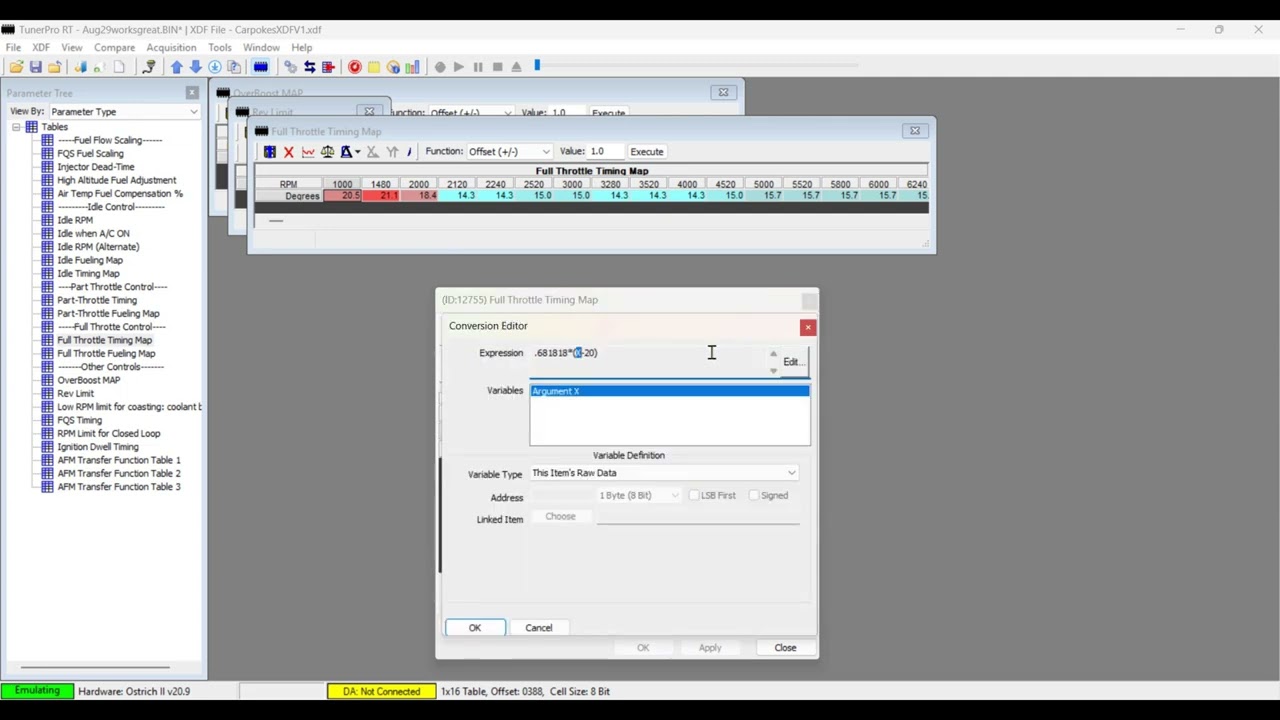The image size is (1280, 720).
Task: Open the Acquisition menu
Action: [171, 47]
